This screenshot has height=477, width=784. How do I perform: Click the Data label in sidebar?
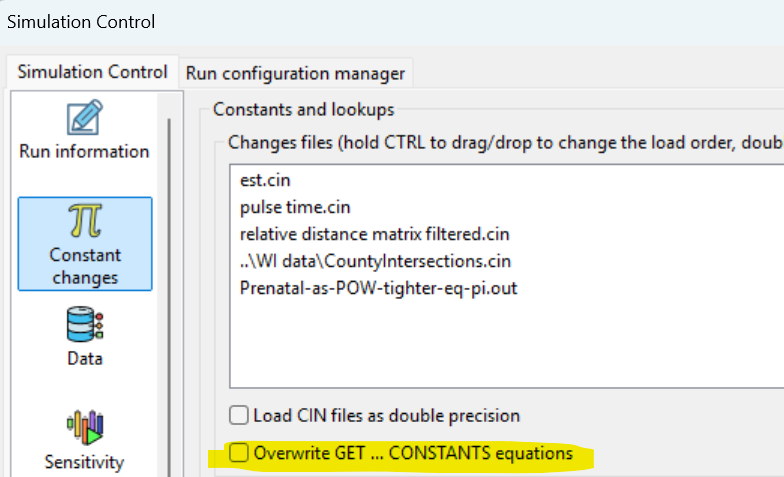(85, 358)
